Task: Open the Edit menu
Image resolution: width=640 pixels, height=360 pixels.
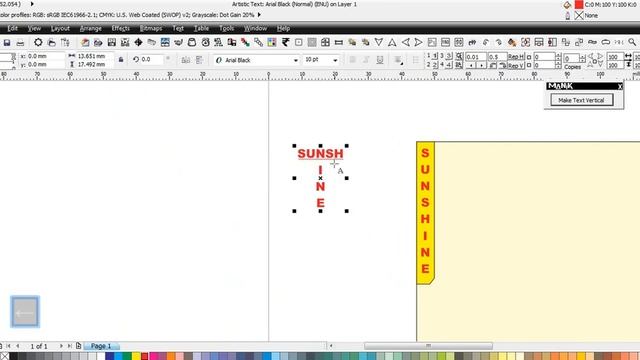Action: tap(12, 28)
